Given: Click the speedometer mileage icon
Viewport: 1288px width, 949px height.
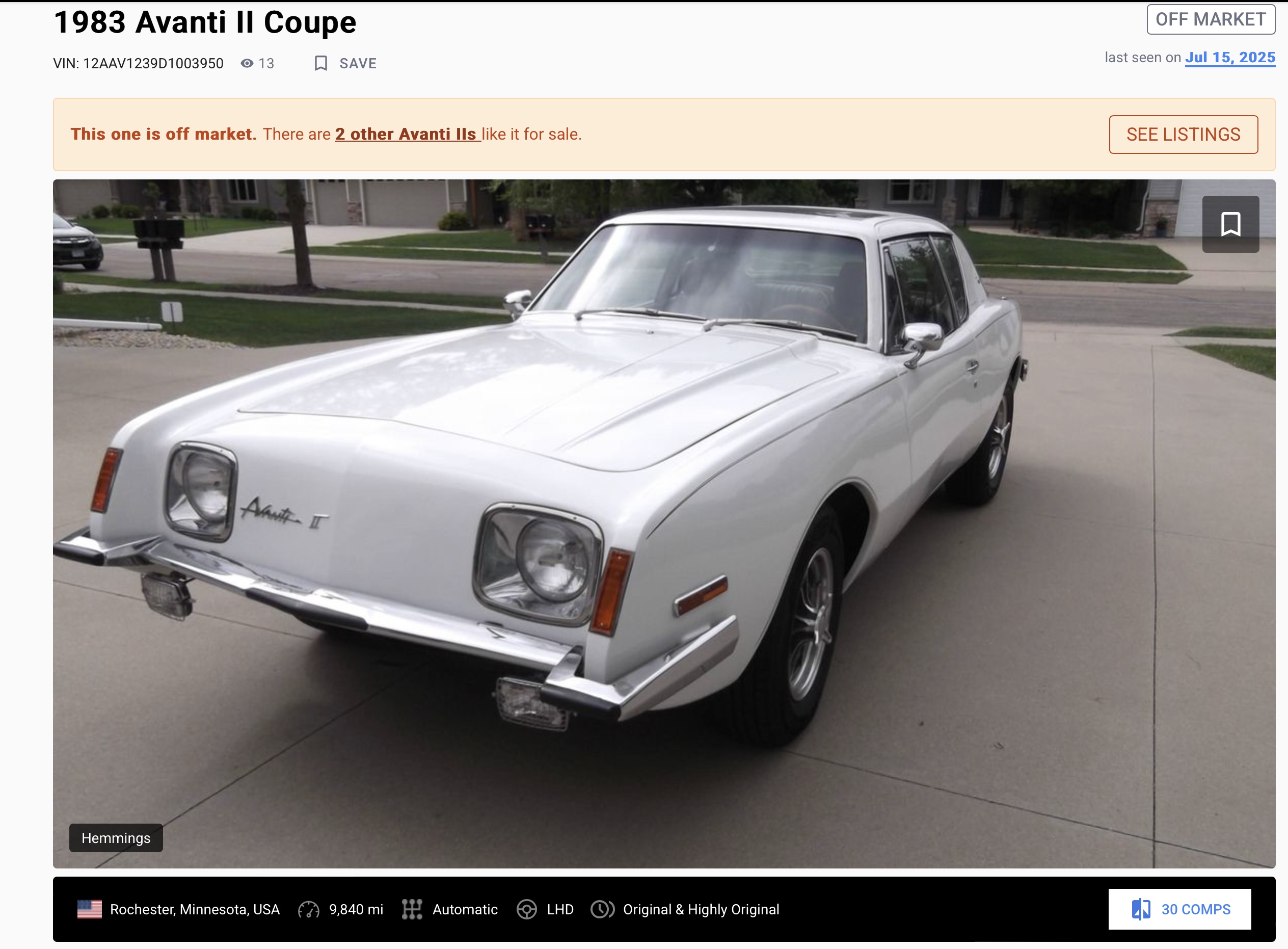Looking at the screenshot, I should pyautogui.click(x=308, y=910).
